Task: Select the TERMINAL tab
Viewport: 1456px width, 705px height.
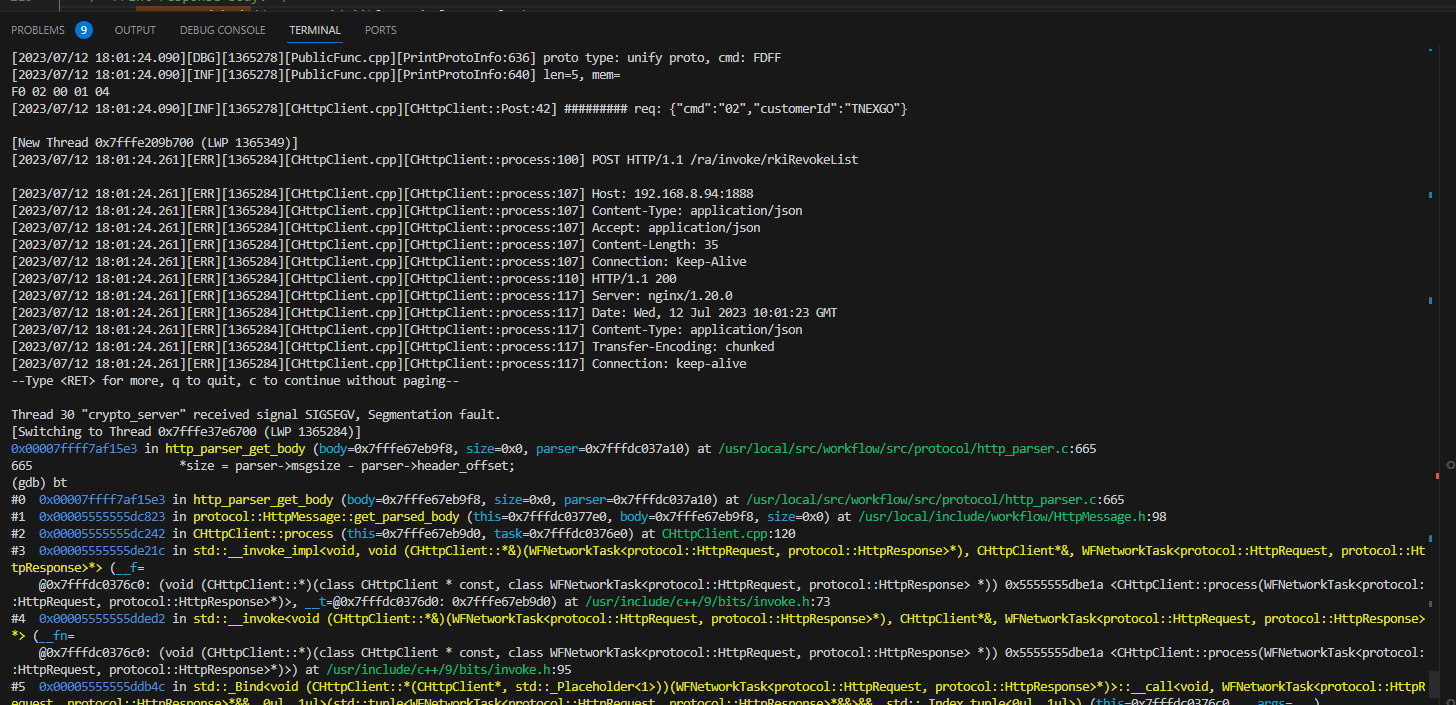Action: pos(315,30)
